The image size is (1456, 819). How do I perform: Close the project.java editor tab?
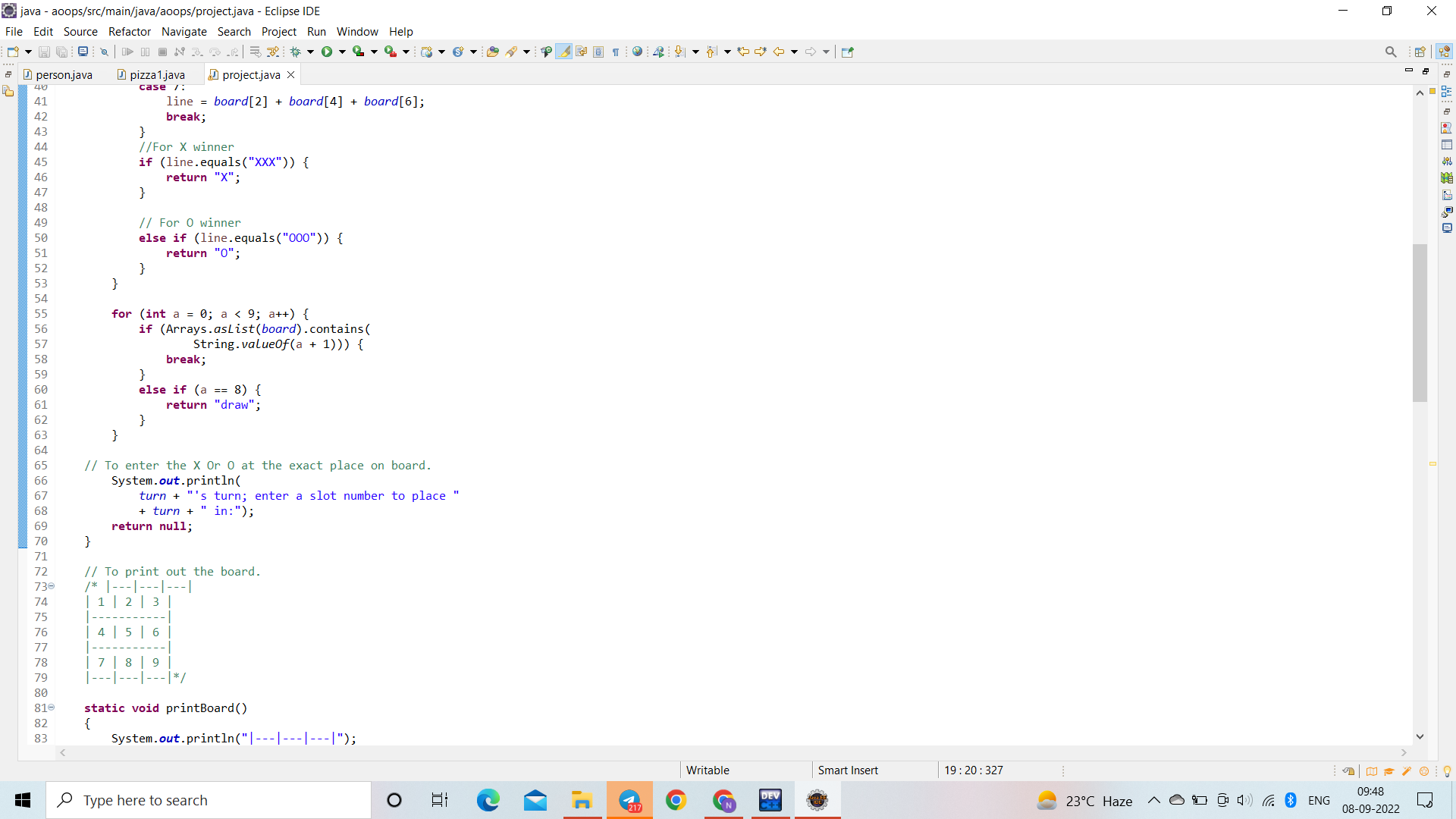click(290, 74)
